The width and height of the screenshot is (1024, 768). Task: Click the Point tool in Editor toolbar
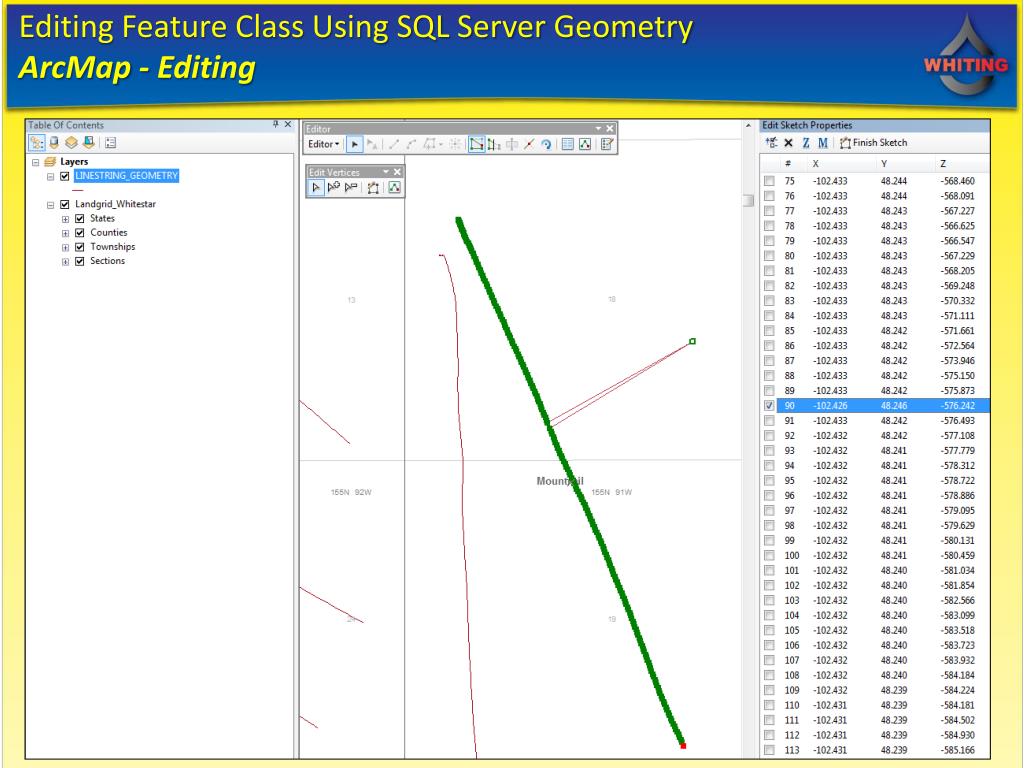(x=455, y=144)
